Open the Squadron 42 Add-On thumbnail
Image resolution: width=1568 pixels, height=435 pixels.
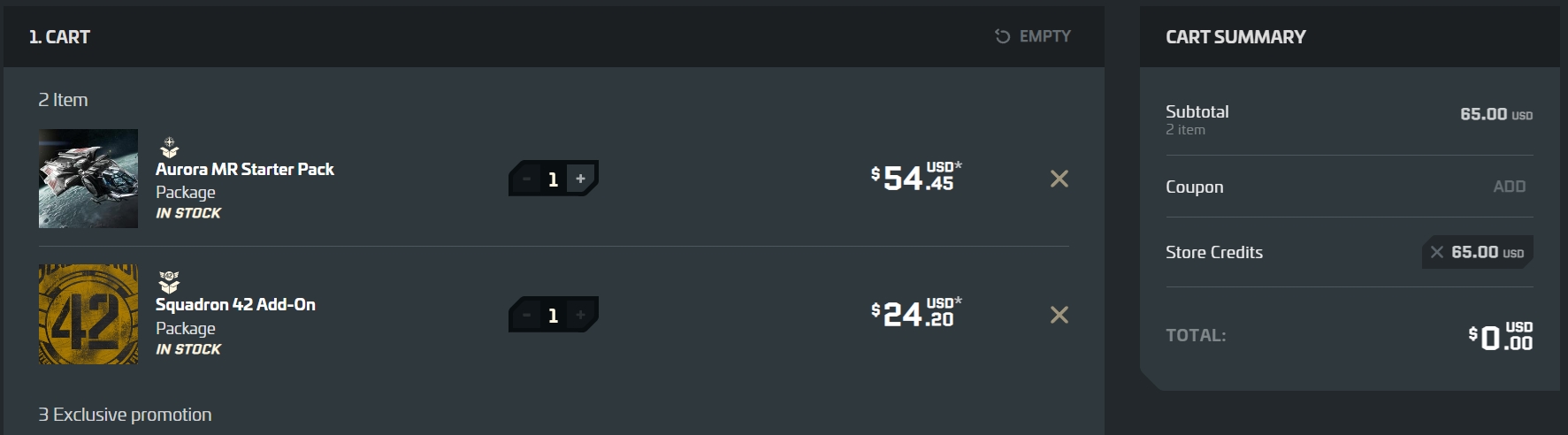[88, 315]
